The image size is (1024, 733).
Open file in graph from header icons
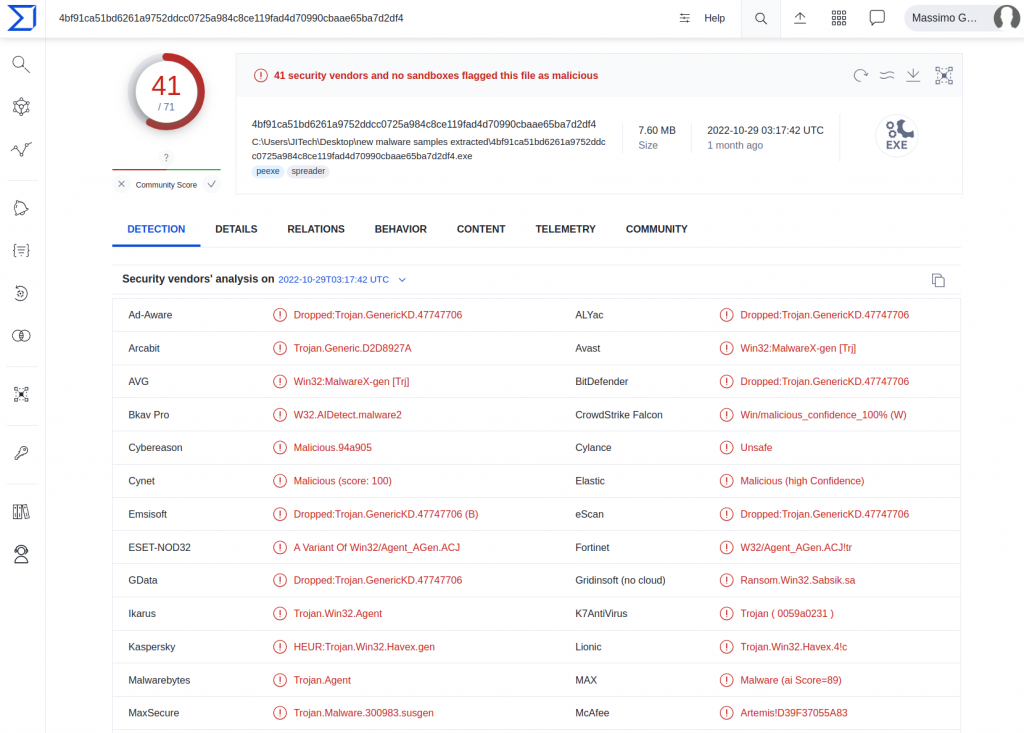(944, 76)
